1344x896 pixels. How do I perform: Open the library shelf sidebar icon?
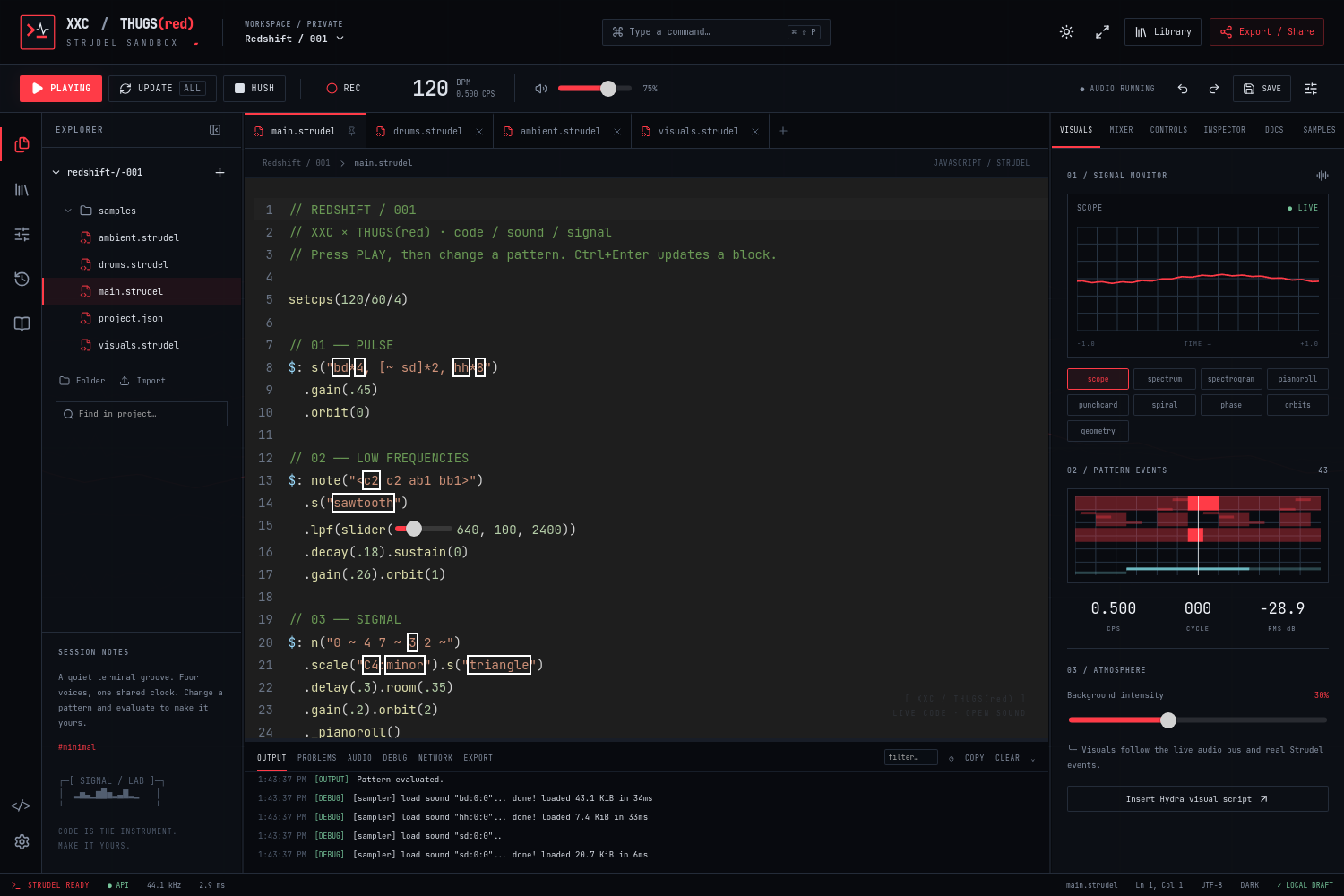[x=22, y=189]
